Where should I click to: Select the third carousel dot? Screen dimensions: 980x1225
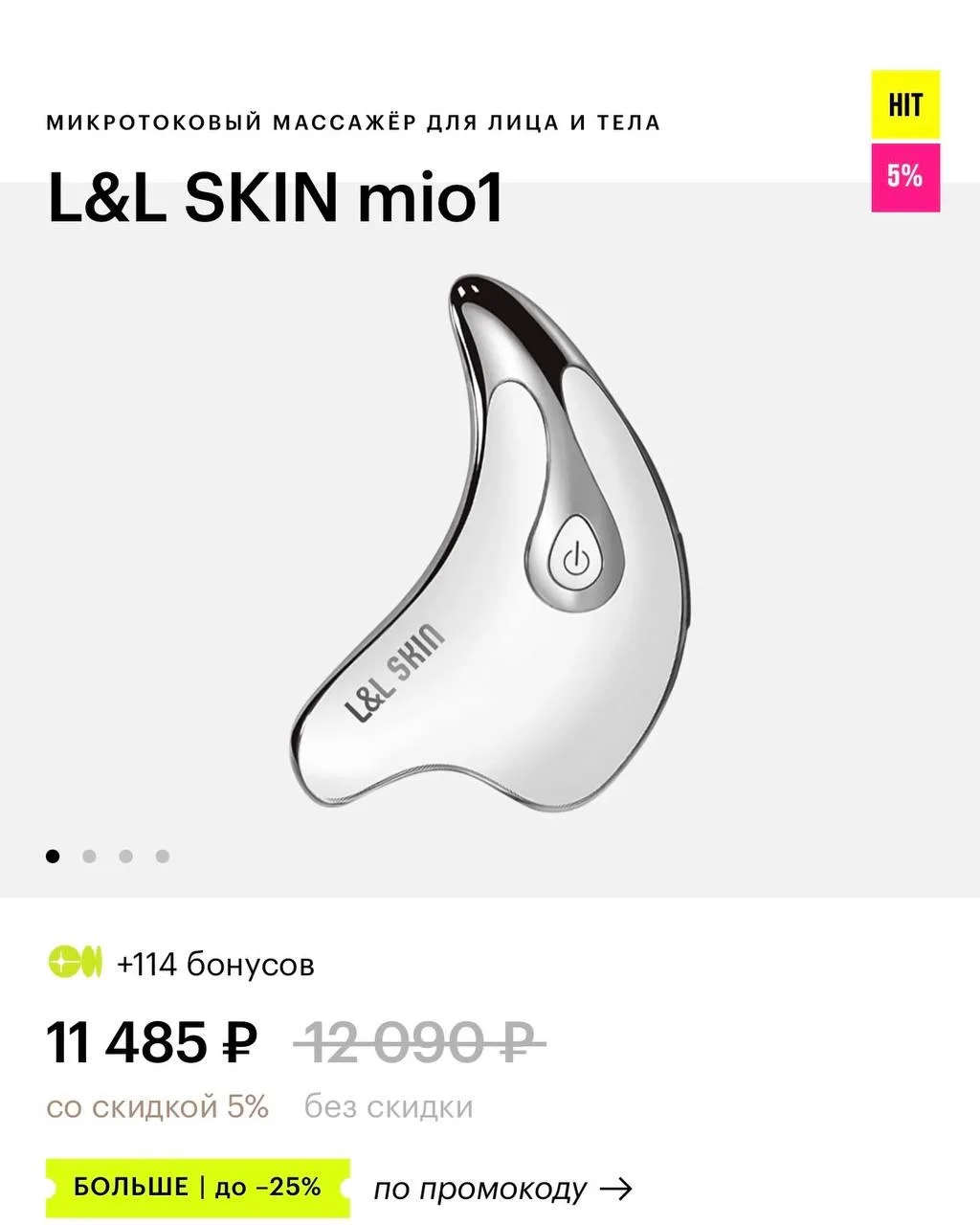(125, 856)
